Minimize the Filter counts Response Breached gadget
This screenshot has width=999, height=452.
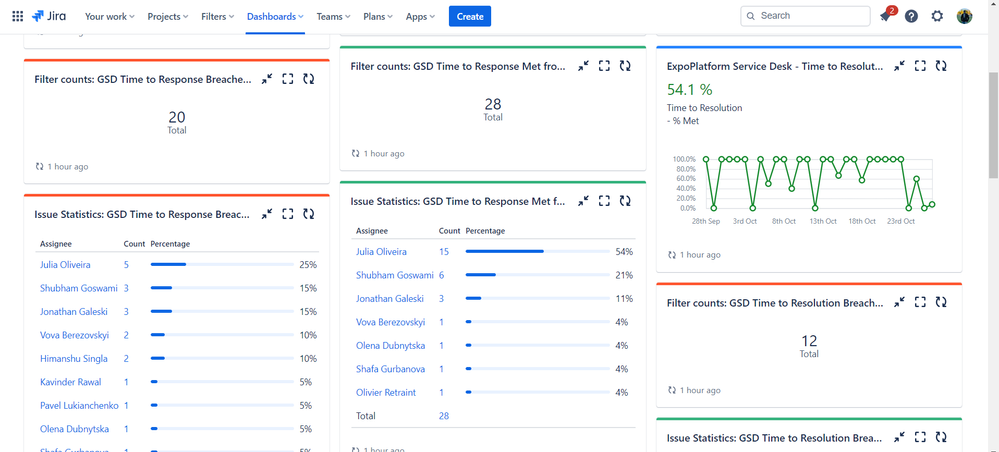coord(267,79)
